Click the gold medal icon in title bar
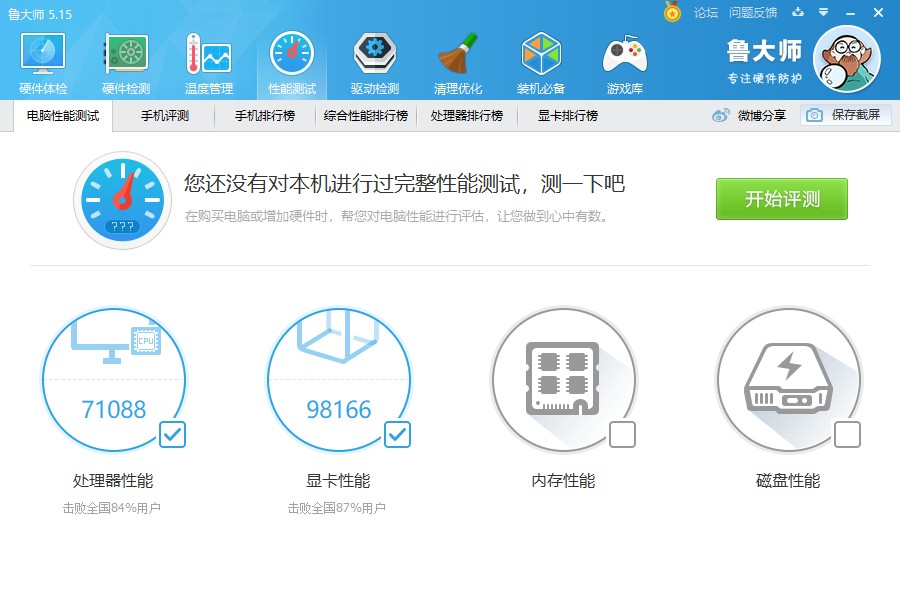Screen dimensions: 900x600 (x=672, y=11)
